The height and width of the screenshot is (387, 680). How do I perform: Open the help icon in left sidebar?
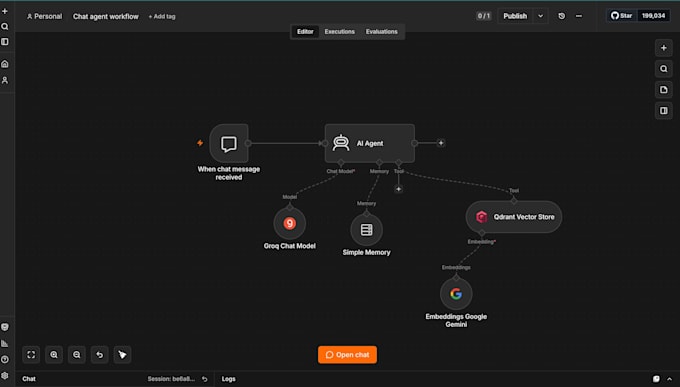click(5, 360)
